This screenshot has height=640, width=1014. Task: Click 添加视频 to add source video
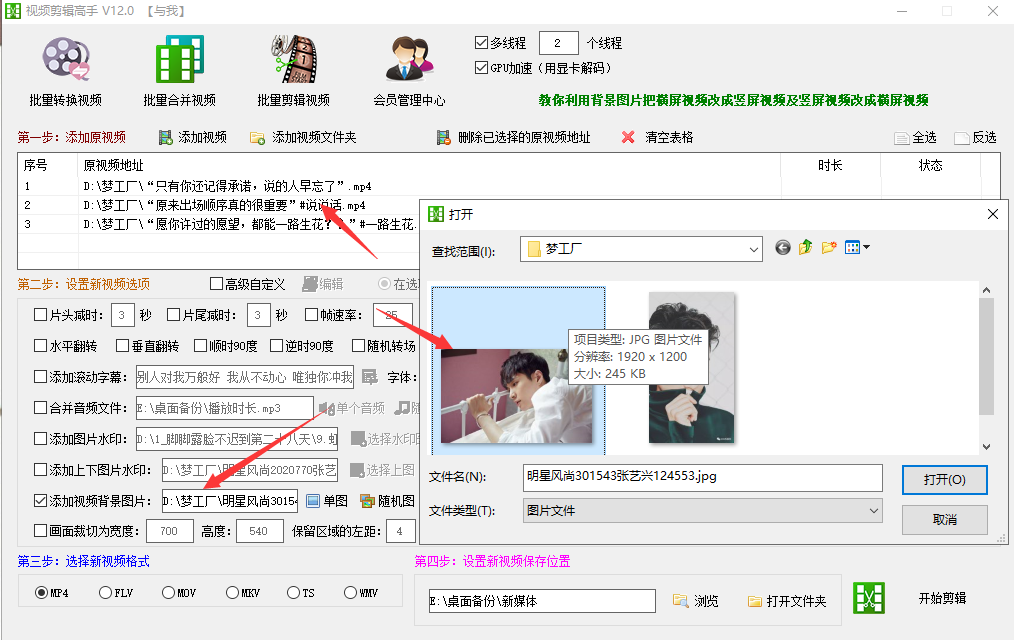click(x=193, y=137)
